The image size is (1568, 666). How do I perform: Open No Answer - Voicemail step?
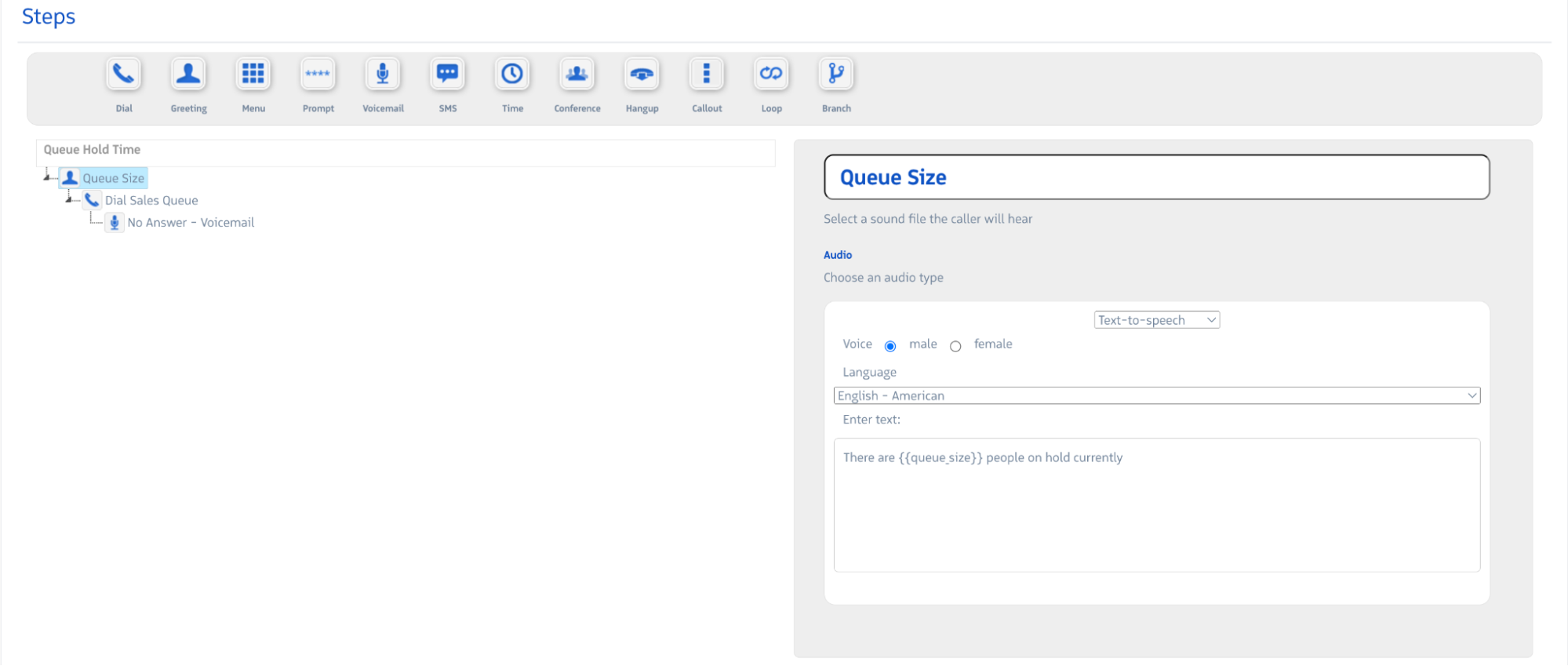coord(191,223)
